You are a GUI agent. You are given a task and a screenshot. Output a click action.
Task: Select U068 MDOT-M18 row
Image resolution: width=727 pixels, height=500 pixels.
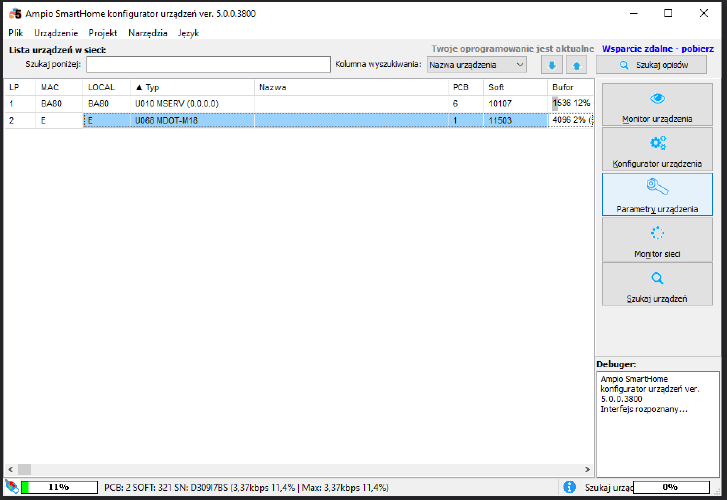point(299,121)
